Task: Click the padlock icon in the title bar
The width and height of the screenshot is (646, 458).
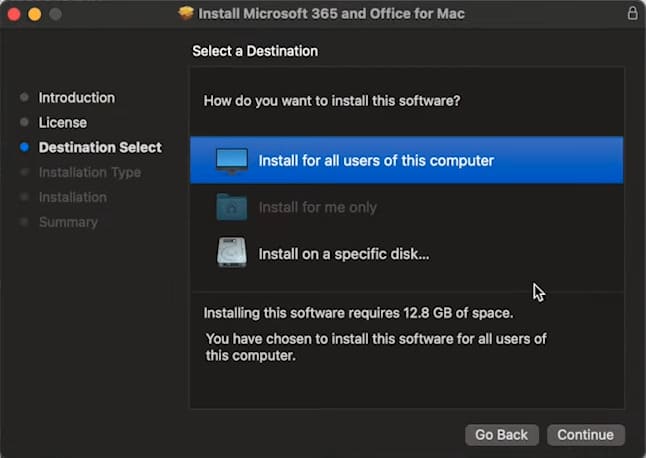Action: 631,14
